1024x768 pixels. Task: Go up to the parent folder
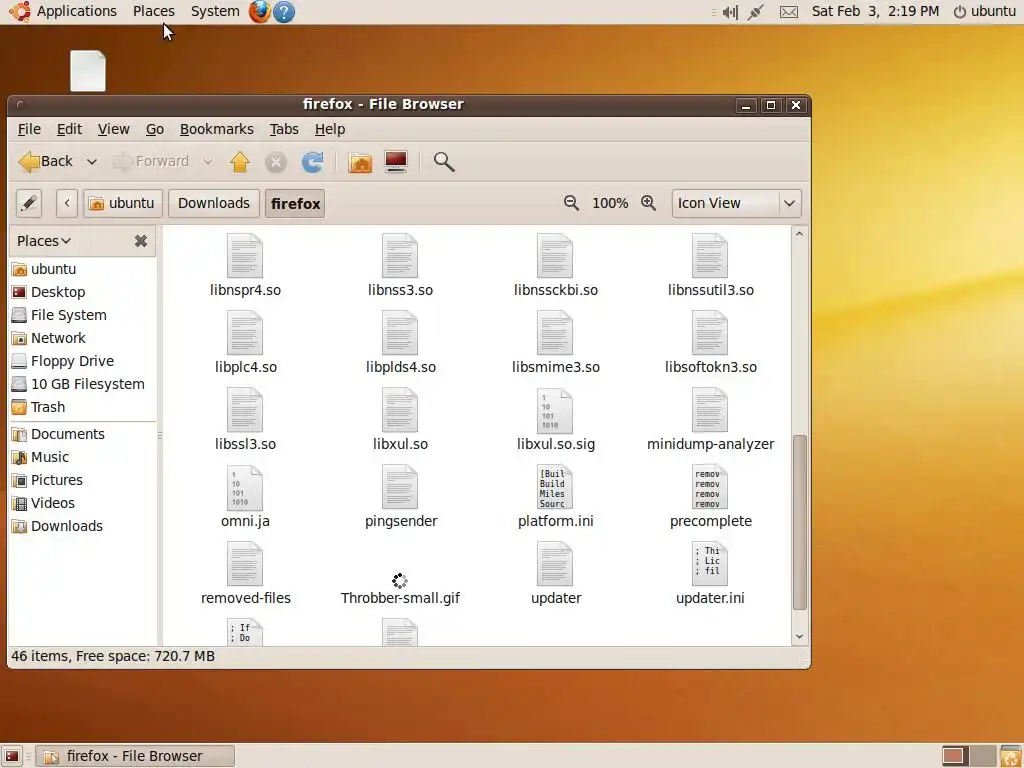pyautogui.click(x=240, y=161)
